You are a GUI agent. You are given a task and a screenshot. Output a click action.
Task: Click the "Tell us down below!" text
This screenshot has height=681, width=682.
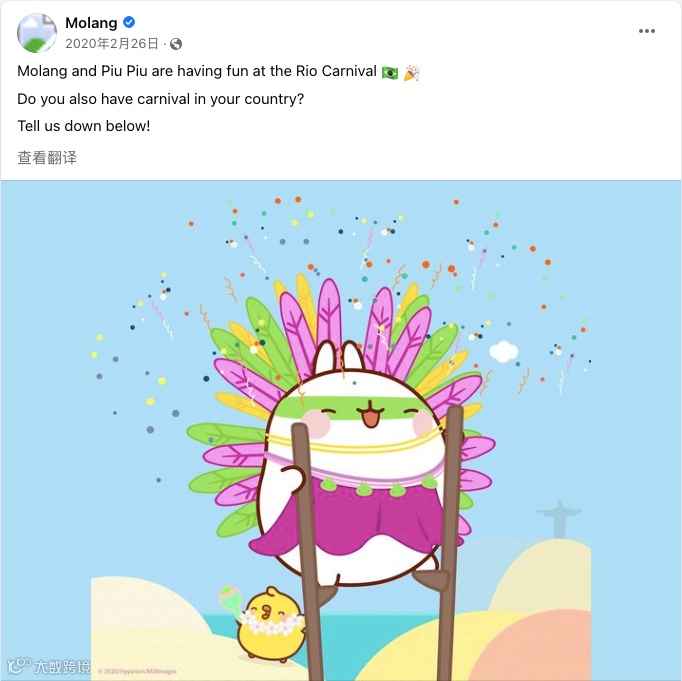(x=84, y=126)
